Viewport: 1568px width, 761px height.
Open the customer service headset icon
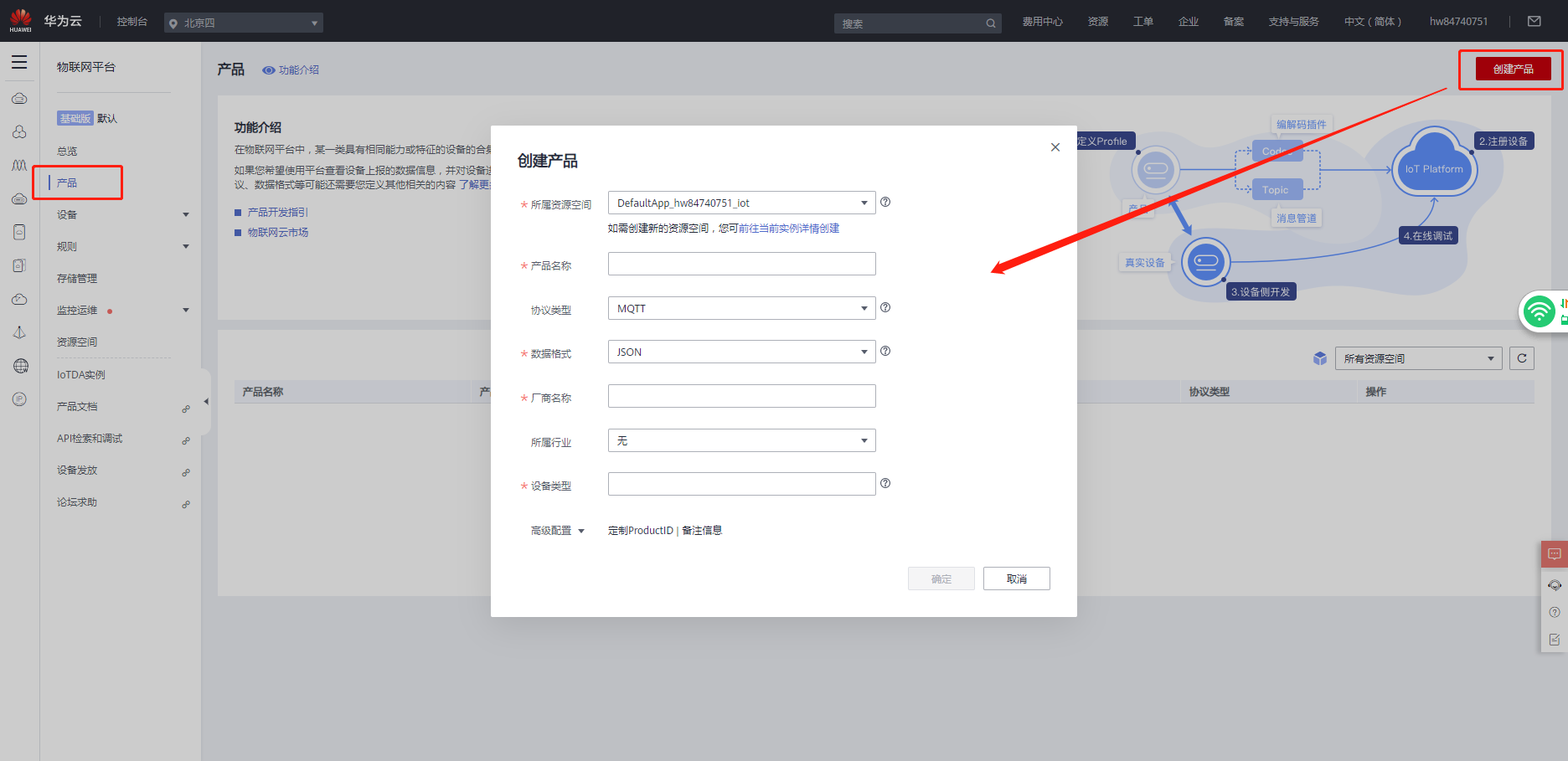pyautogui.click(x=1555, y=585)
